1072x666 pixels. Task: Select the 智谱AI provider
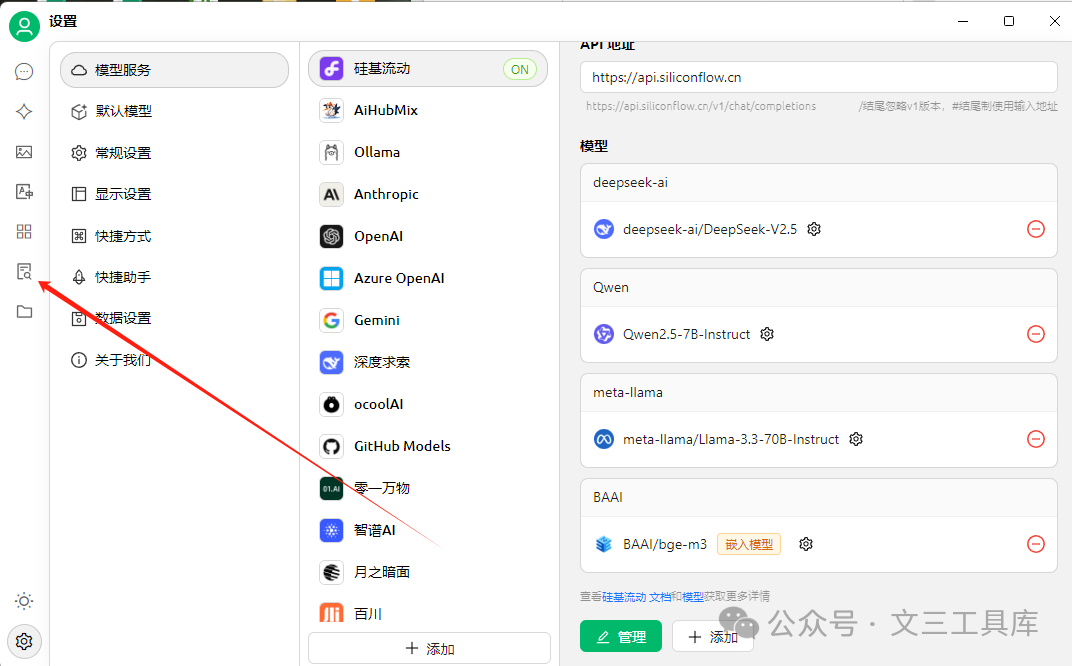tap(428, 530)
